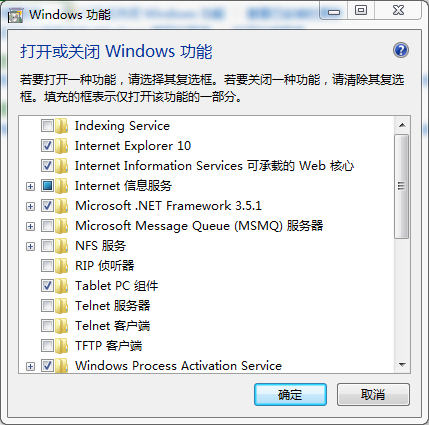Select Internet Information Services 可承载的 Web 核心 item
This screenshot has height=425, width=429.
(214, 166)
